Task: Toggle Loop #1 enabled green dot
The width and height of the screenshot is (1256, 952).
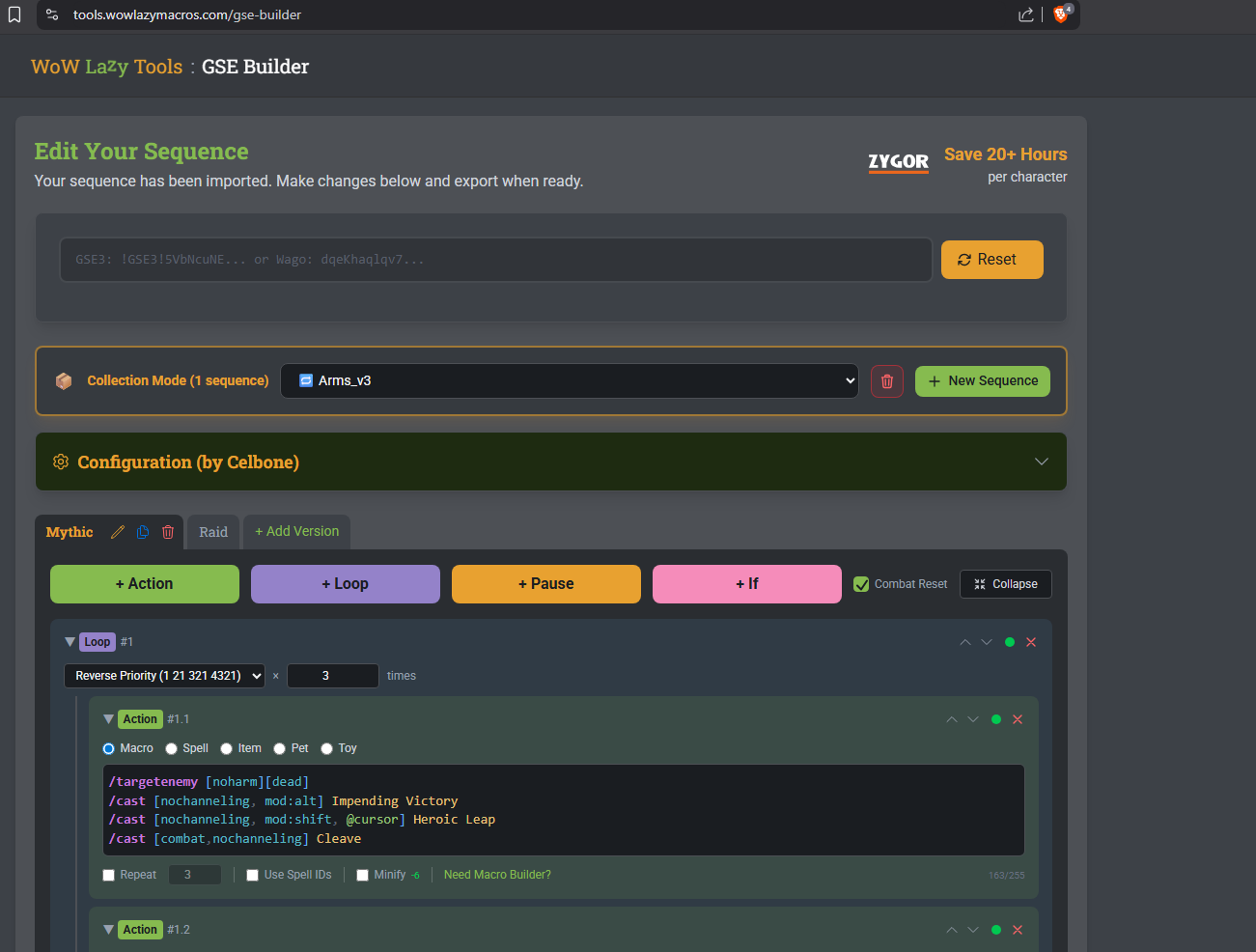Action: tap(1010, 642)
